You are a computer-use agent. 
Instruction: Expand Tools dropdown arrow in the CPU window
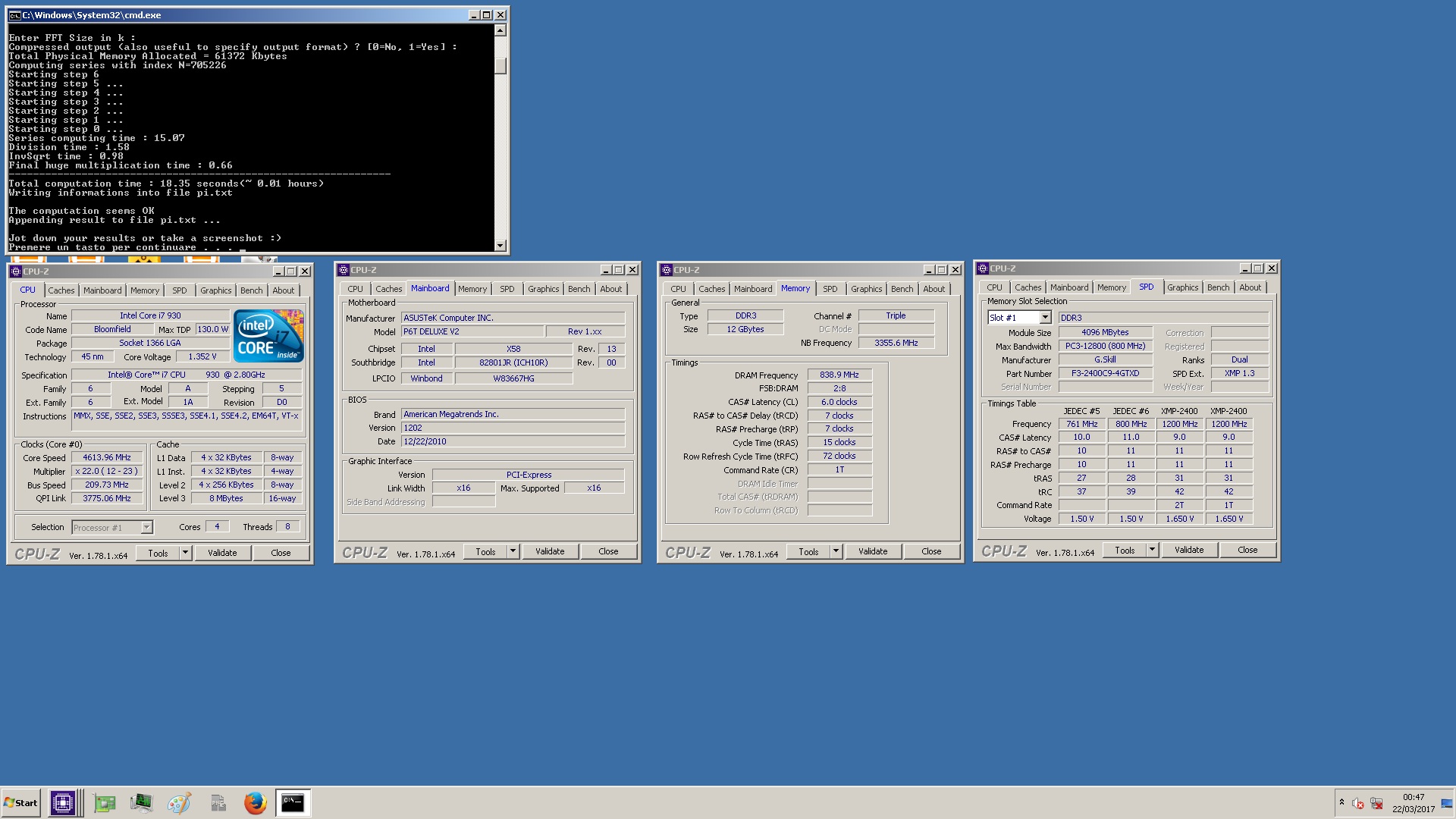[185, 553]
